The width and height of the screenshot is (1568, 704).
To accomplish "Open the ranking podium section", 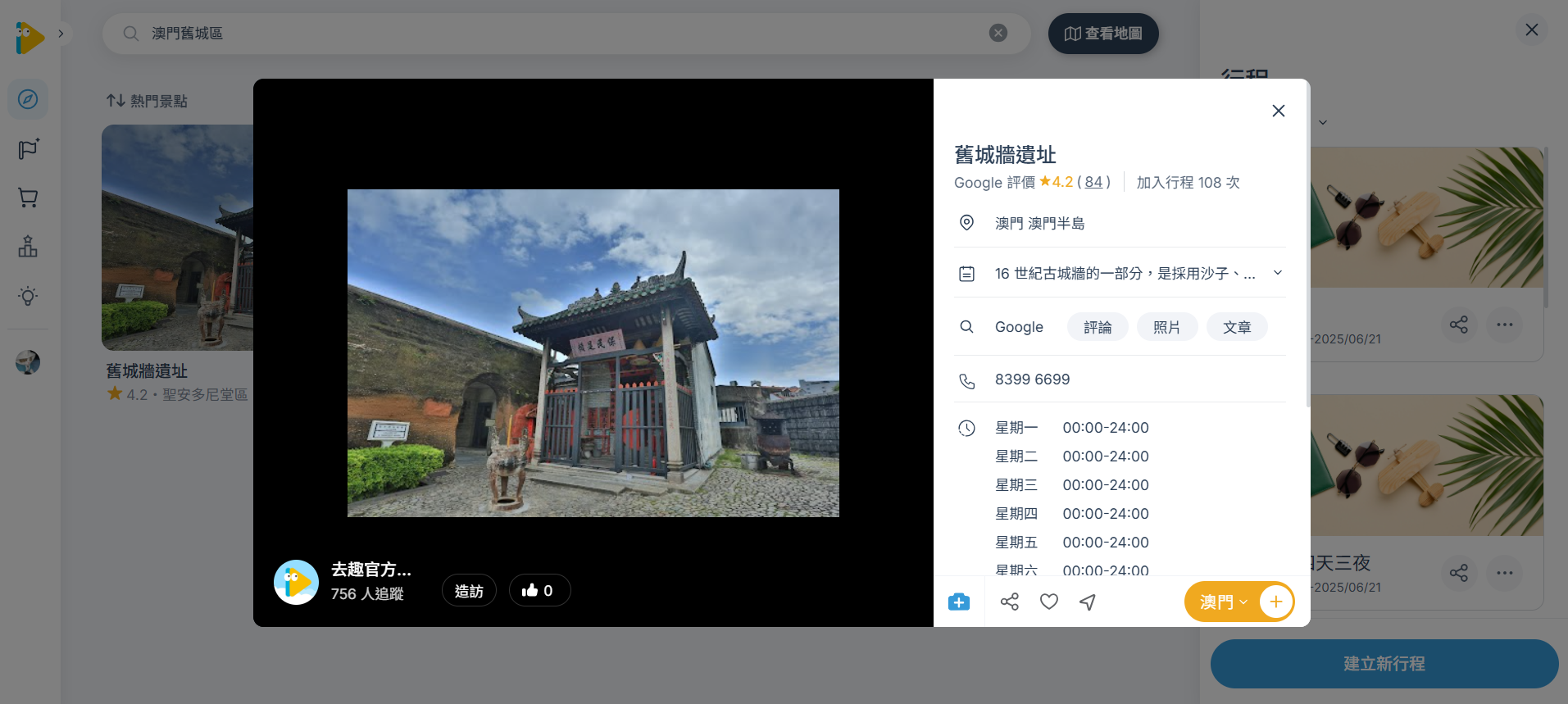I will [28, 247].
